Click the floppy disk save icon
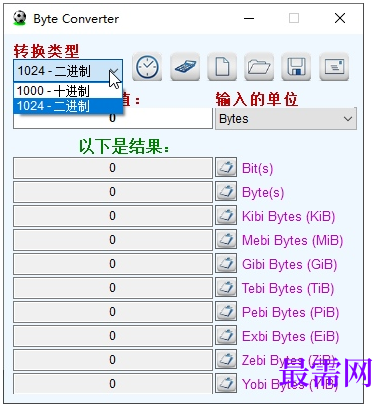Screen dimensions: 391x404 coord(296,67)
